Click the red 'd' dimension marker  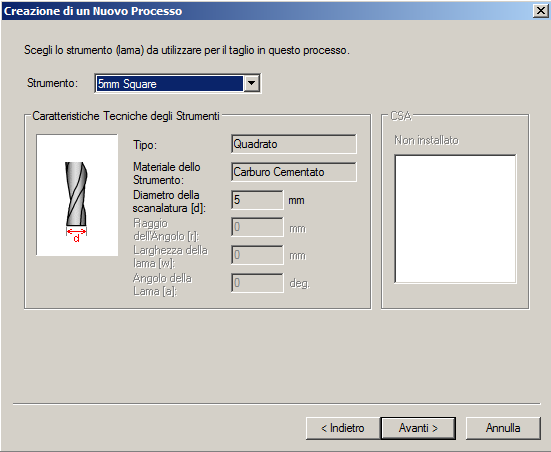(76, 238)
